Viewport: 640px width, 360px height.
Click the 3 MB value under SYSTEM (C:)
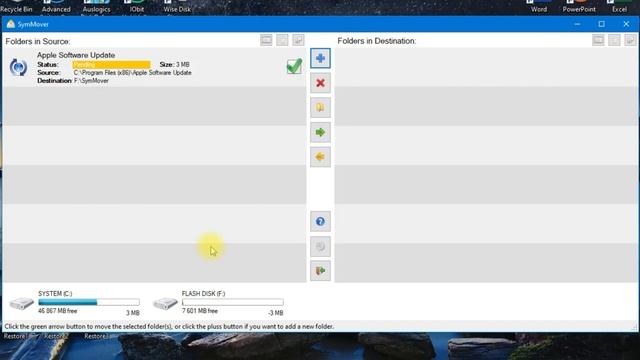click(x=133, y=313)
